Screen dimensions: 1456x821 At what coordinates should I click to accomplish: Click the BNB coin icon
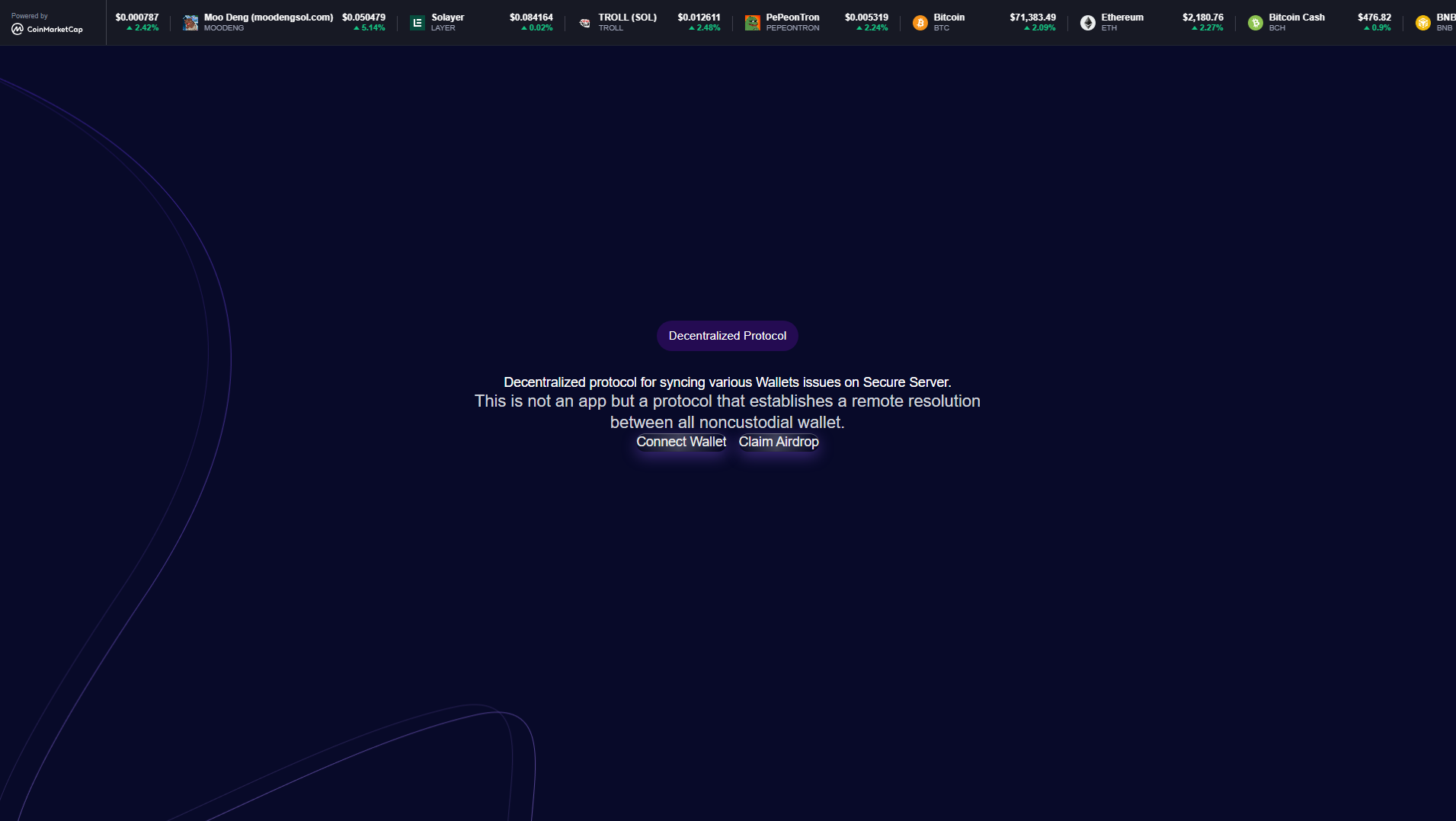click(1422, 23)
